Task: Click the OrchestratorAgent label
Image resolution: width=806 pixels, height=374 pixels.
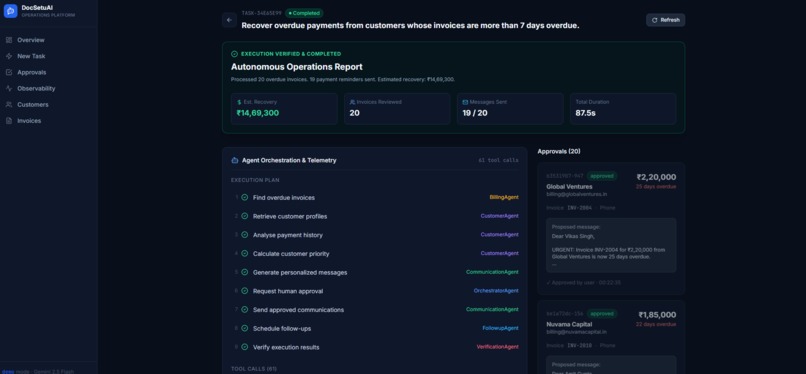Action: pos(496,291)
